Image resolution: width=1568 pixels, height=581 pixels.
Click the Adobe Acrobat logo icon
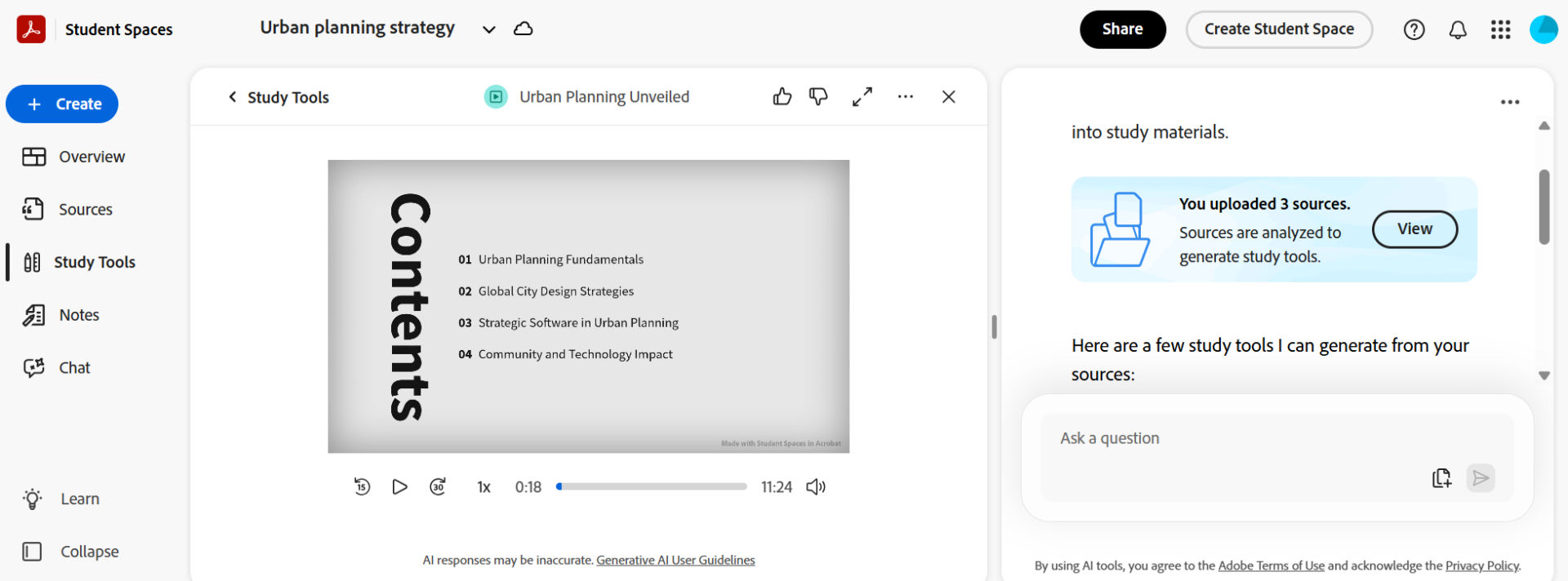(31, 29)
